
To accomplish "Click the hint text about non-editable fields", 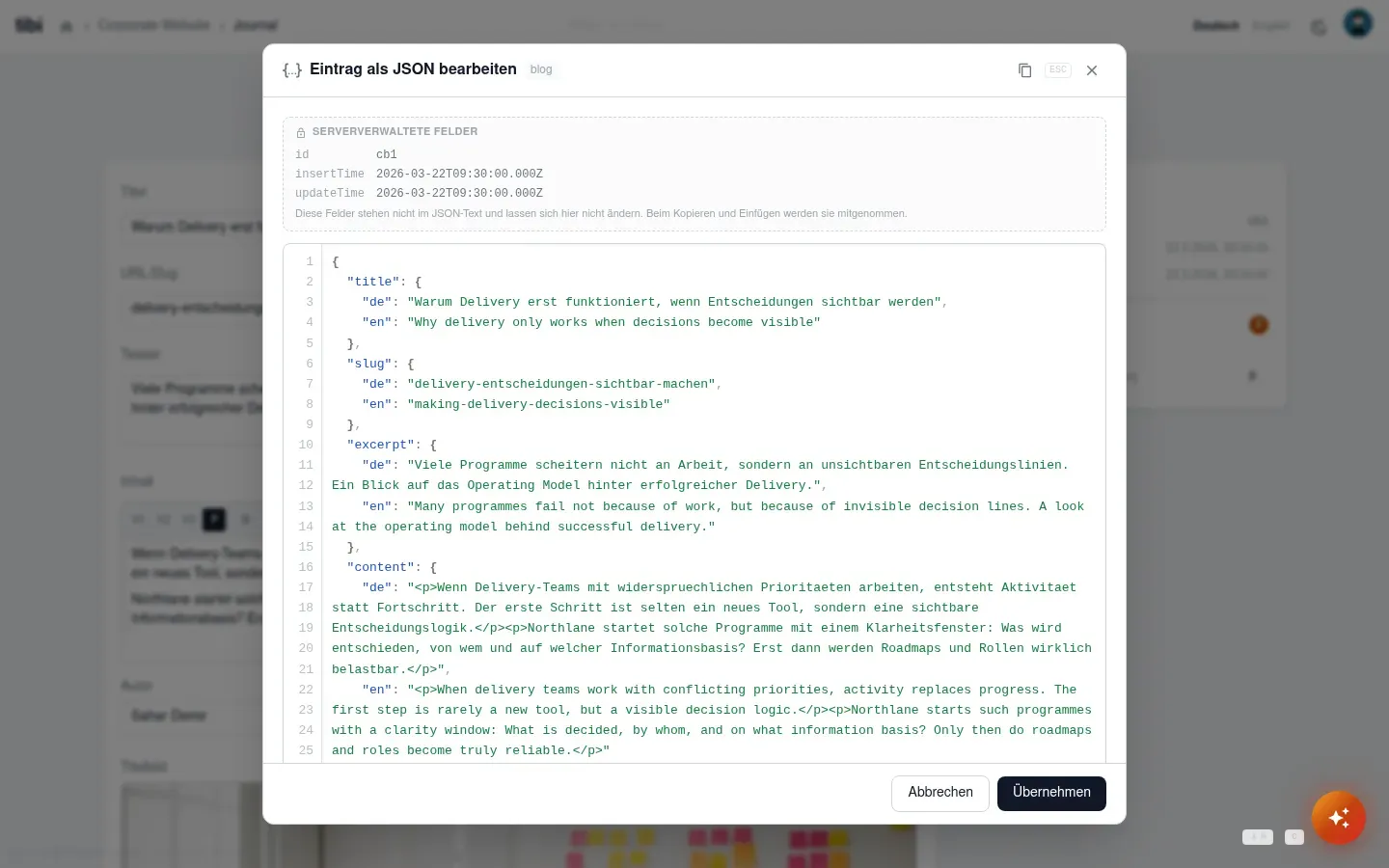I will (x=601, y=213).
